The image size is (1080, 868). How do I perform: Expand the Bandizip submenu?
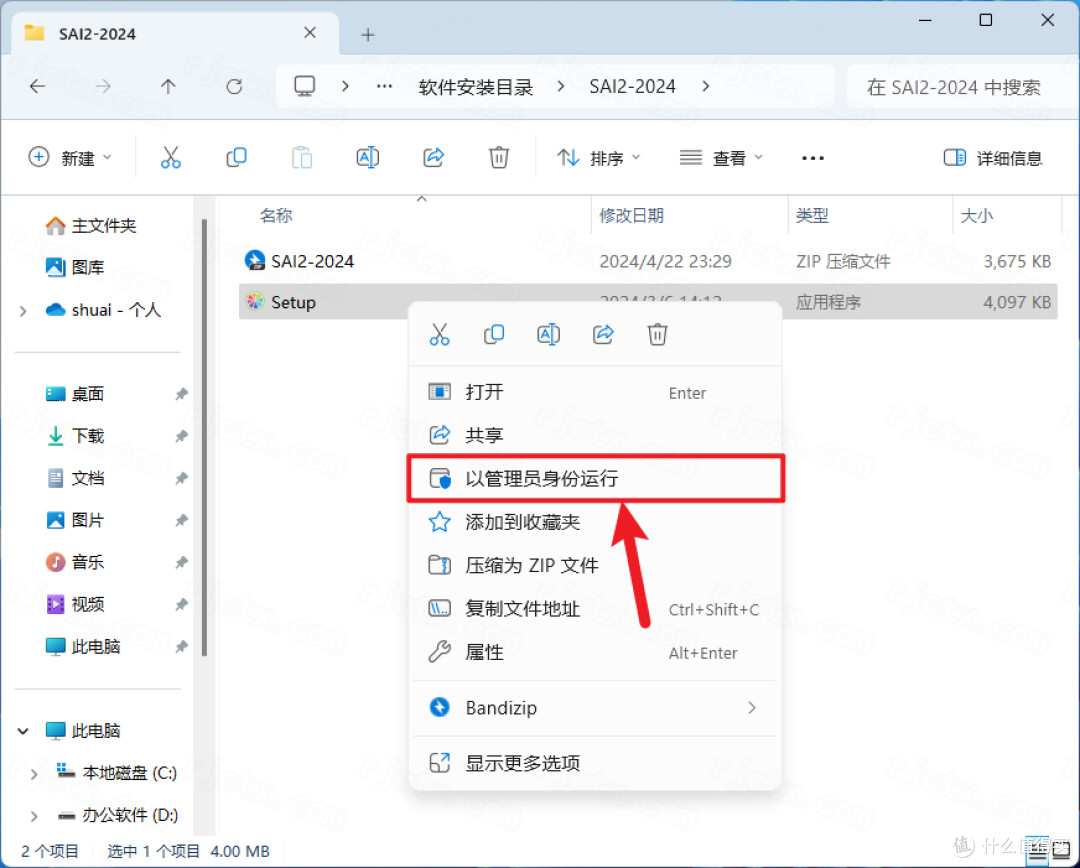coord(752,707)
